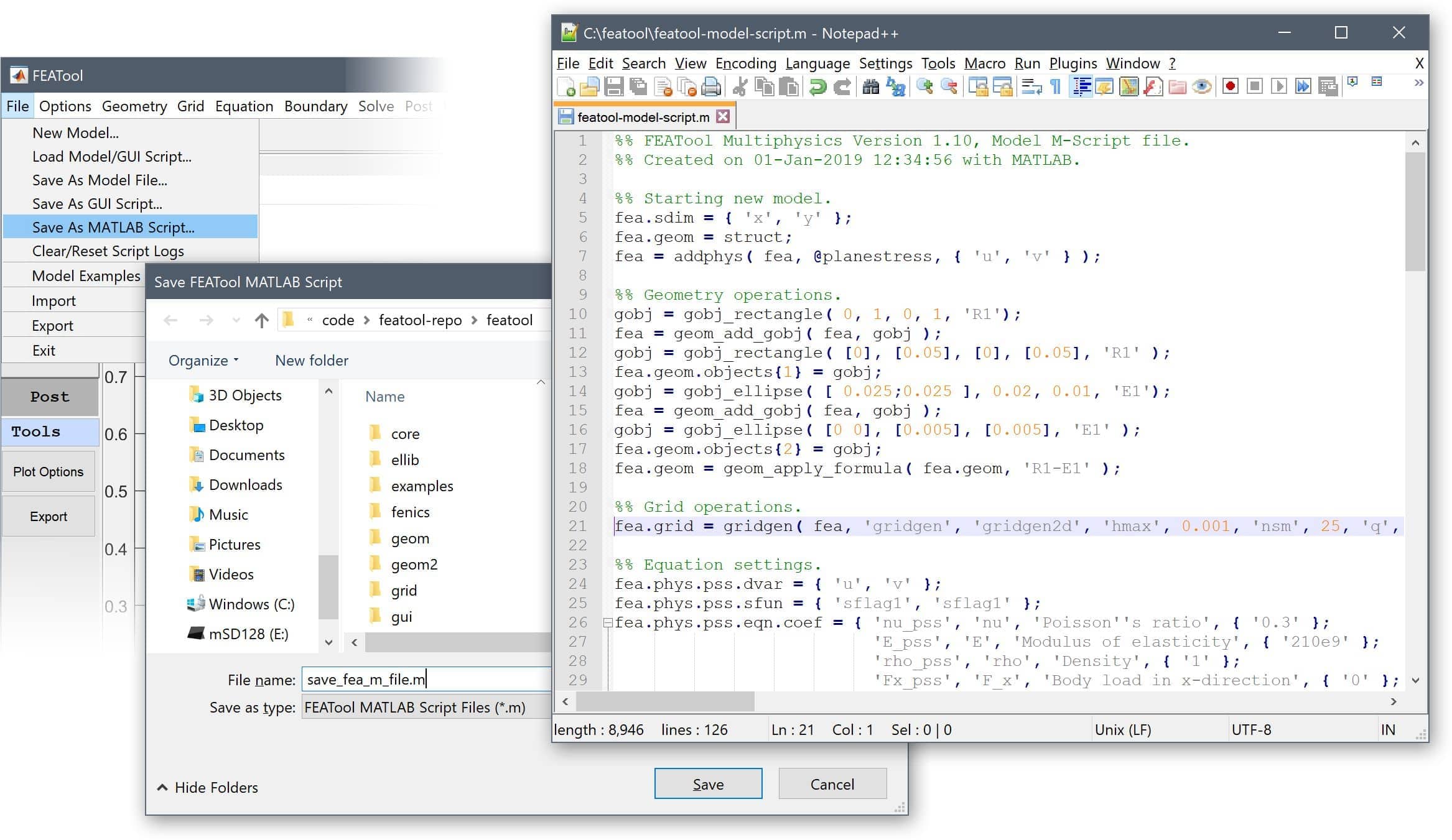Collapse save dialog with Hide Folders
The height and width of the screenshot is (840, 1452).
tap(208, 787)
